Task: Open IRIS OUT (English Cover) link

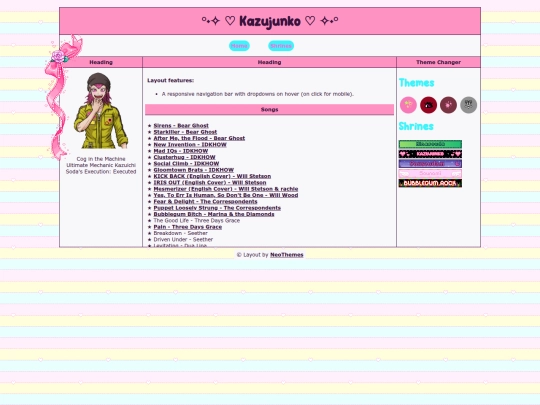Action: pos(210,183)
